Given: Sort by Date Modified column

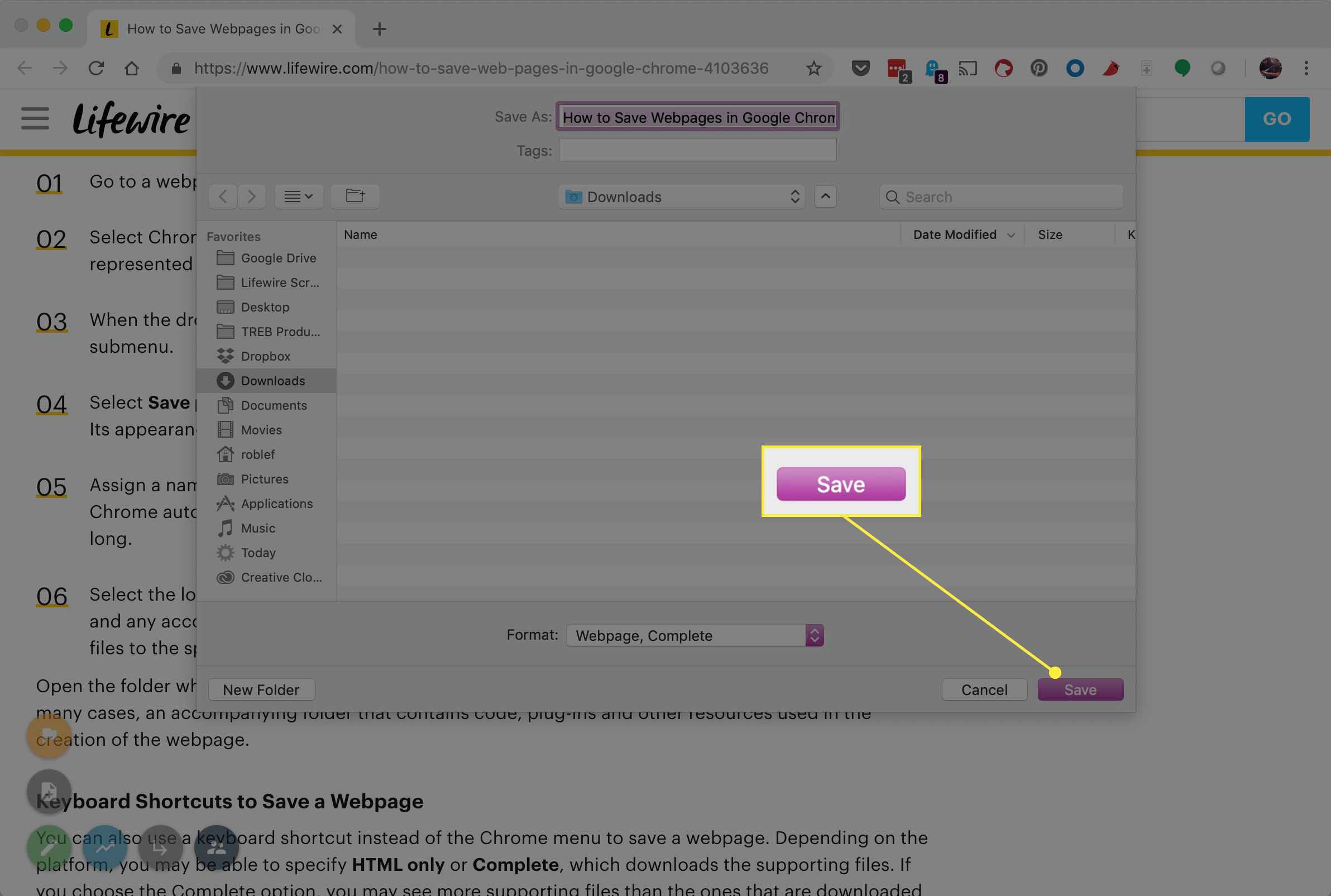Looking at the screenshot, I should [963, 234].
